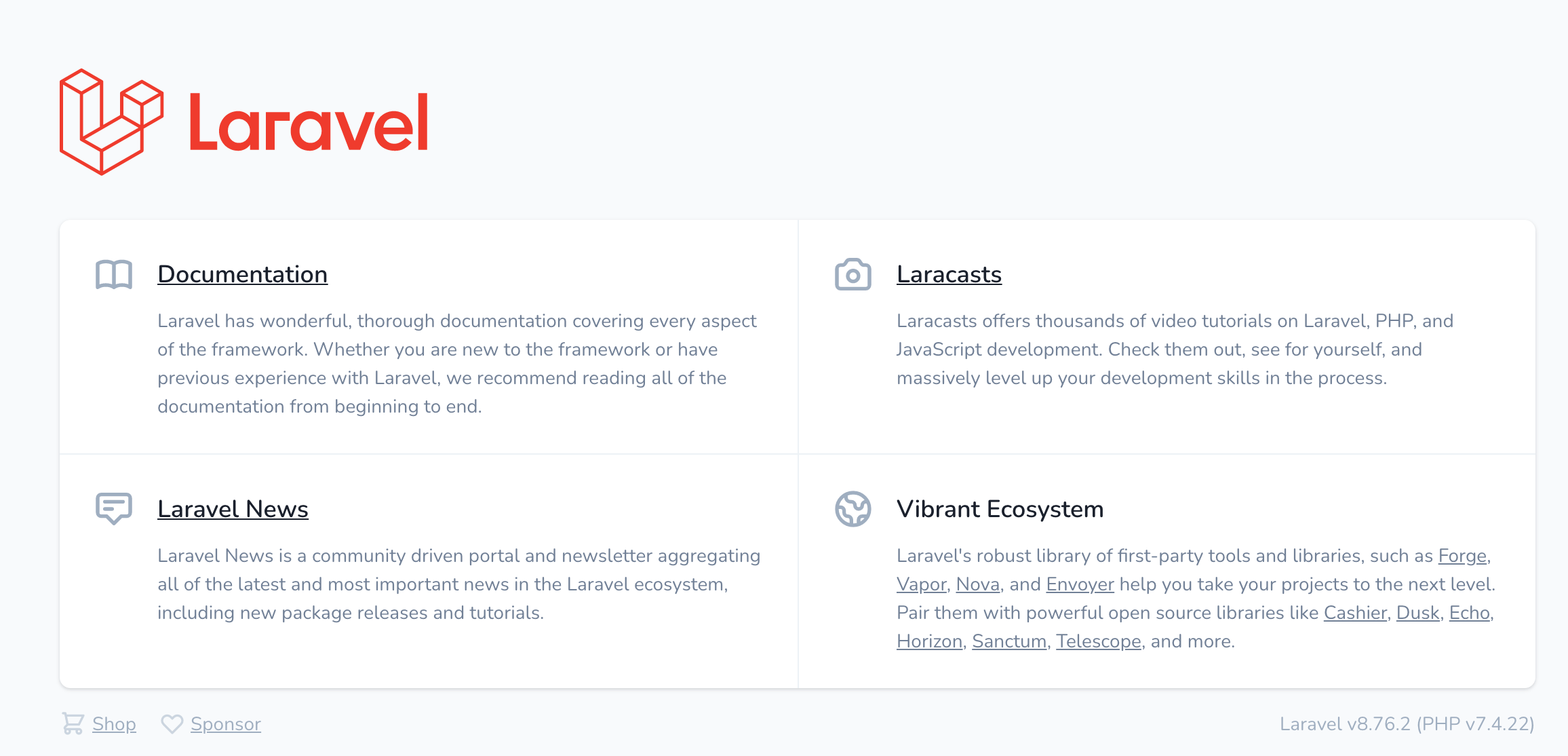Click the Laravel cube logo icon
The height and width of the screenshot is (756, 1568).
[112, 122]
